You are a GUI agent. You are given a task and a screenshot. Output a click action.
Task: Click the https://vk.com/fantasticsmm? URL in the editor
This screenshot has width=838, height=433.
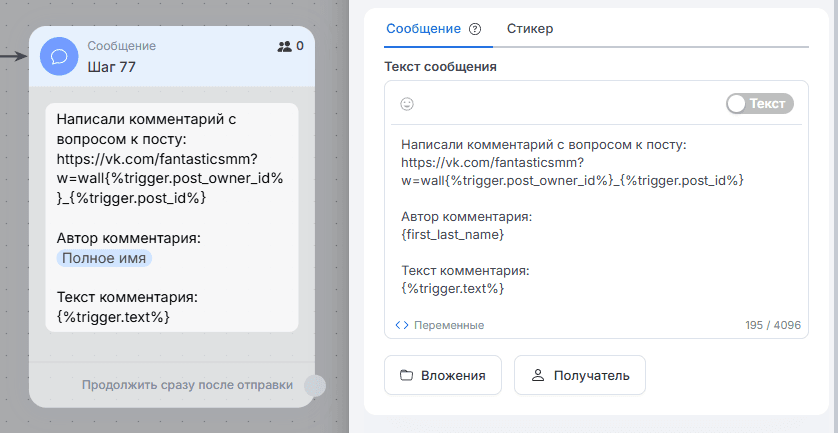point(494,163)
